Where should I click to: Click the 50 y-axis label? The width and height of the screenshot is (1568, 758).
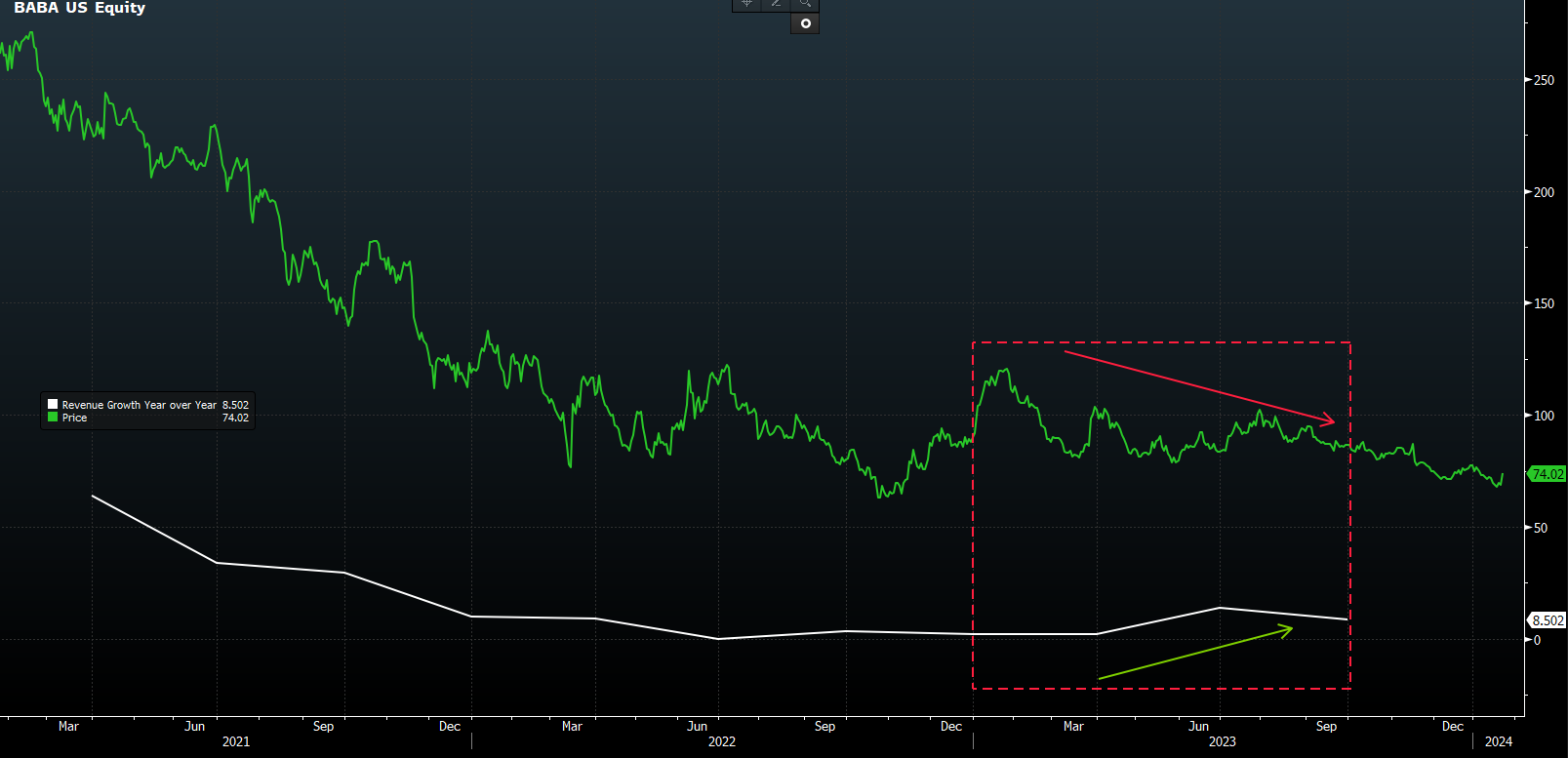[x=1541, y=528]
